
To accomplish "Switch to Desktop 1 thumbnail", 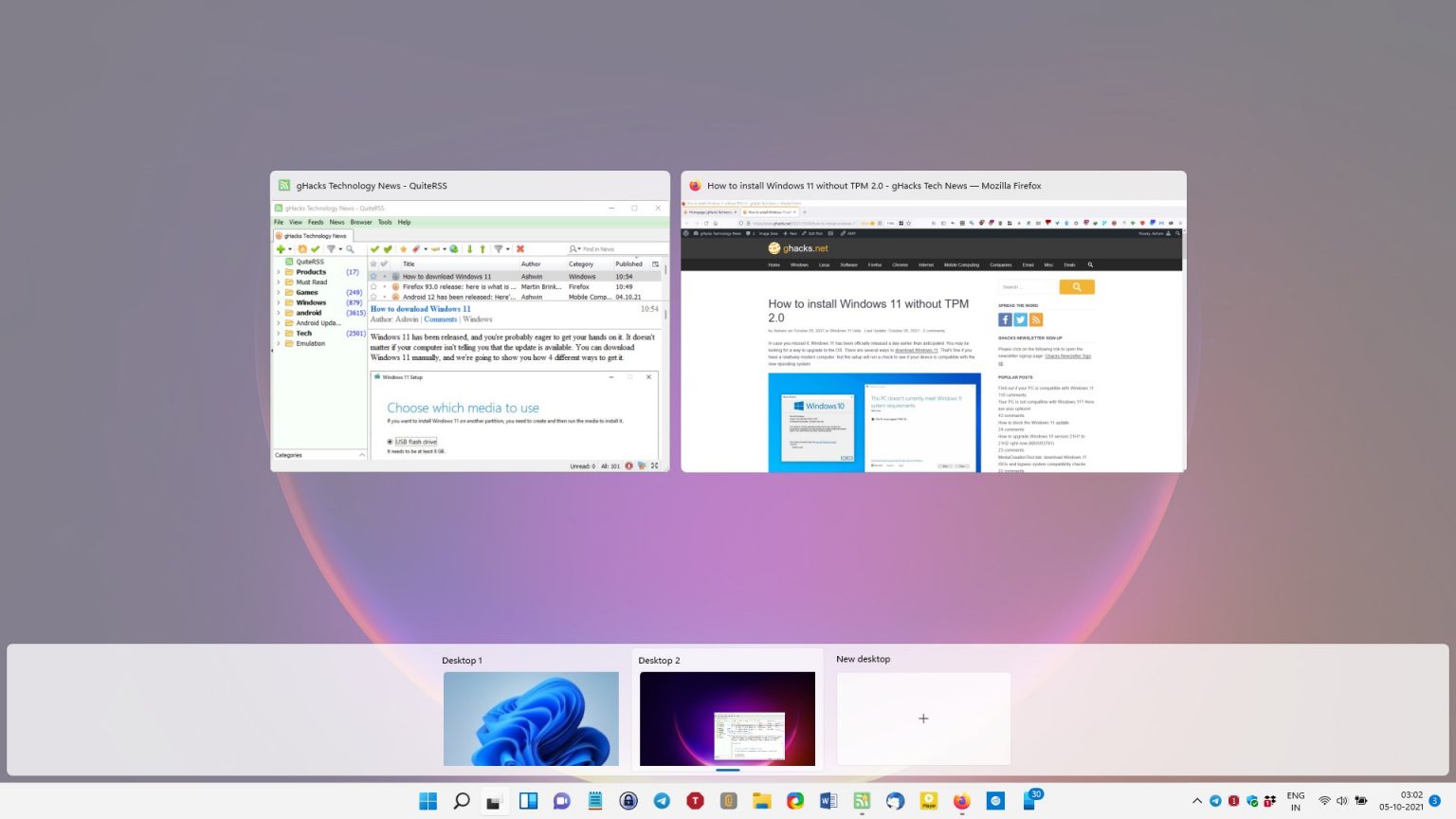I will (531, 719).
